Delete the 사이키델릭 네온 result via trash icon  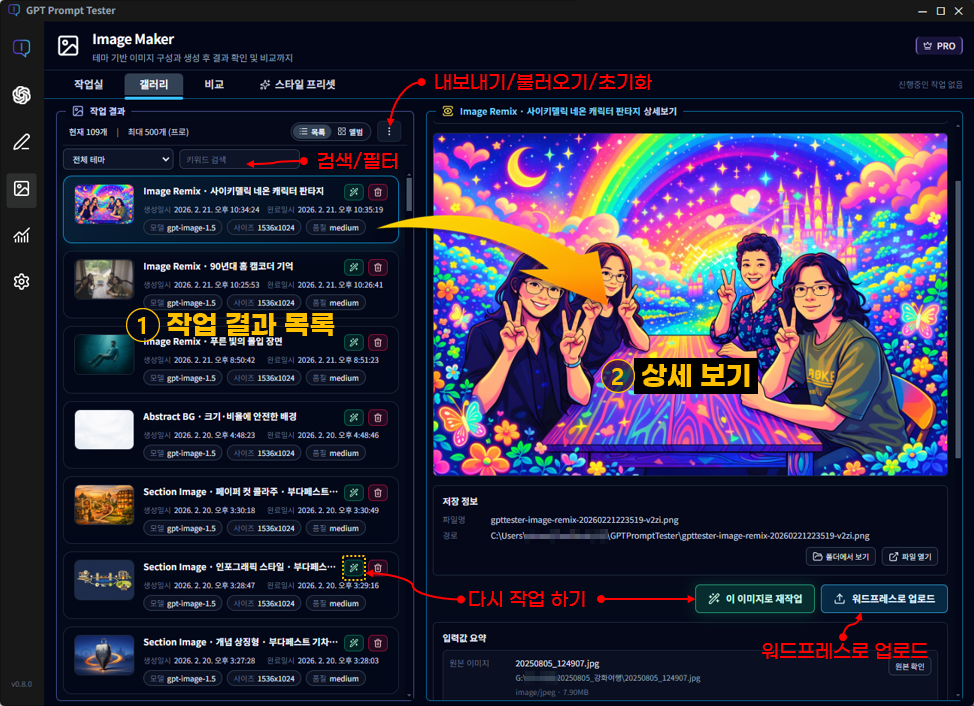pyautogui.click(x=378, y=193)
